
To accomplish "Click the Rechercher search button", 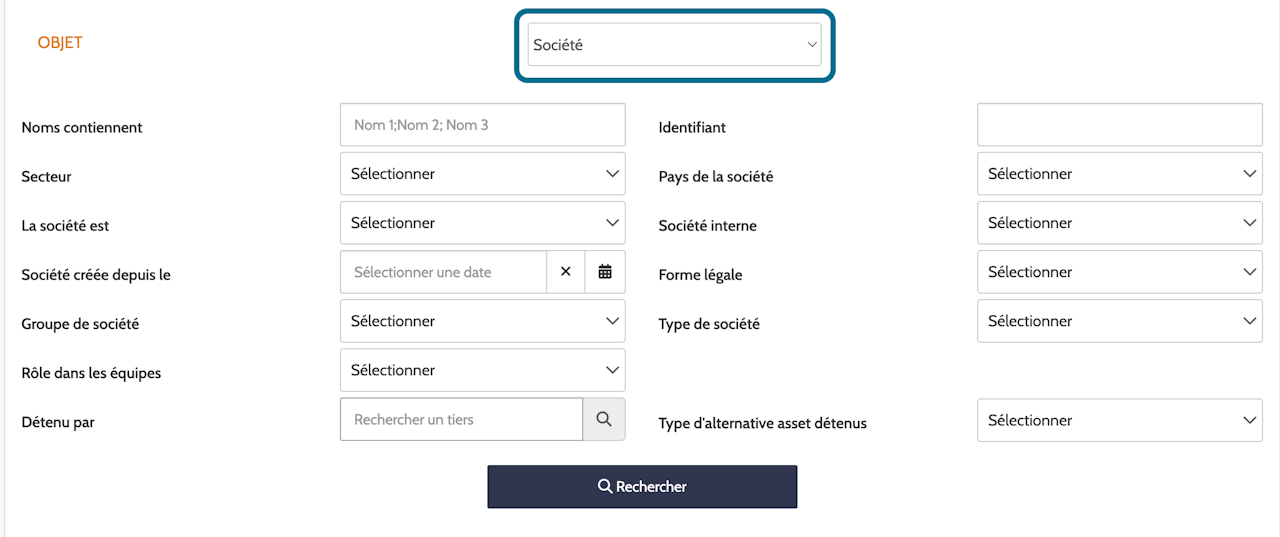I will pyautogui.click(x=642, y=487).
